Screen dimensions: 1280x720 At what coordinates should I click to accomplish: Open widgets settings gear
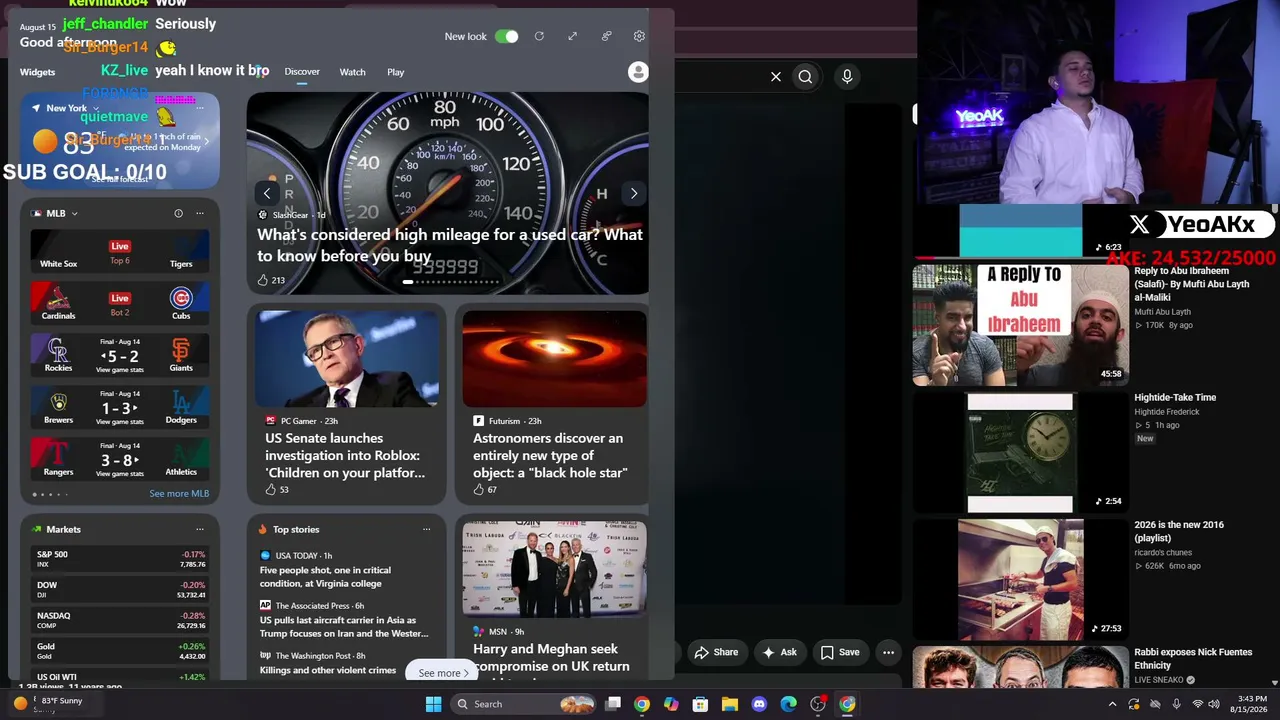(x=639, y=36)
